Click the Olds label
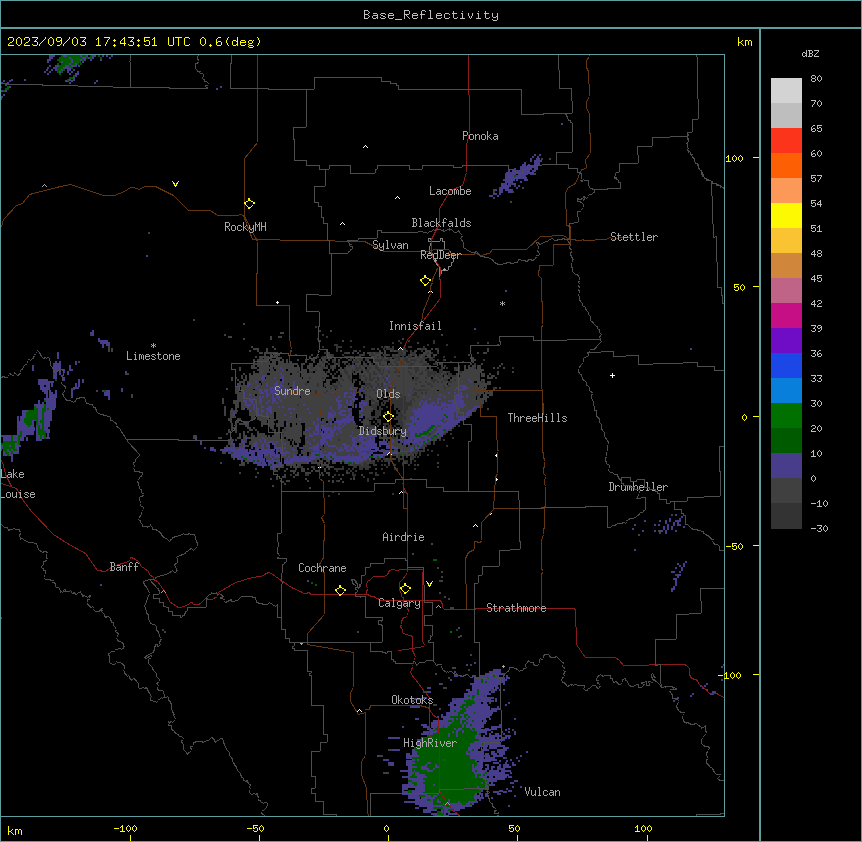 pos(388,394)
